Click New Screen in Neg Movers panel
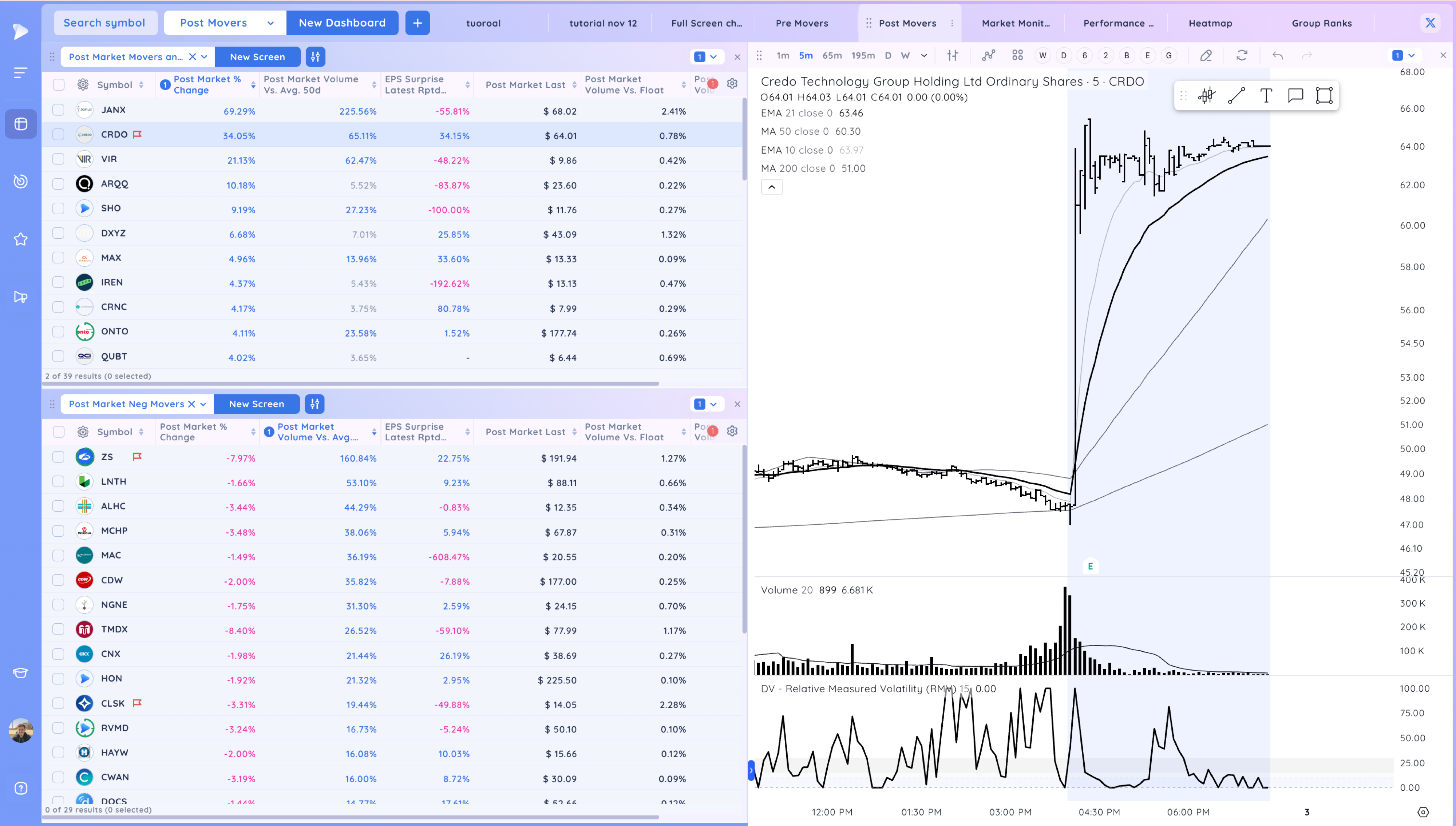The height and width of the screenshot is (826, 1456). pos(257,404)
